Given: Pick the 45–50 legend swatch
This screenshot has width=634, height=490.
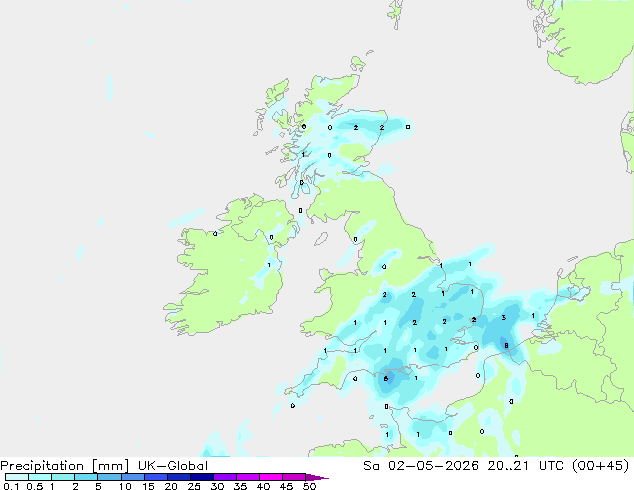Looking at the screenshot, I should [x=294, y=477].
